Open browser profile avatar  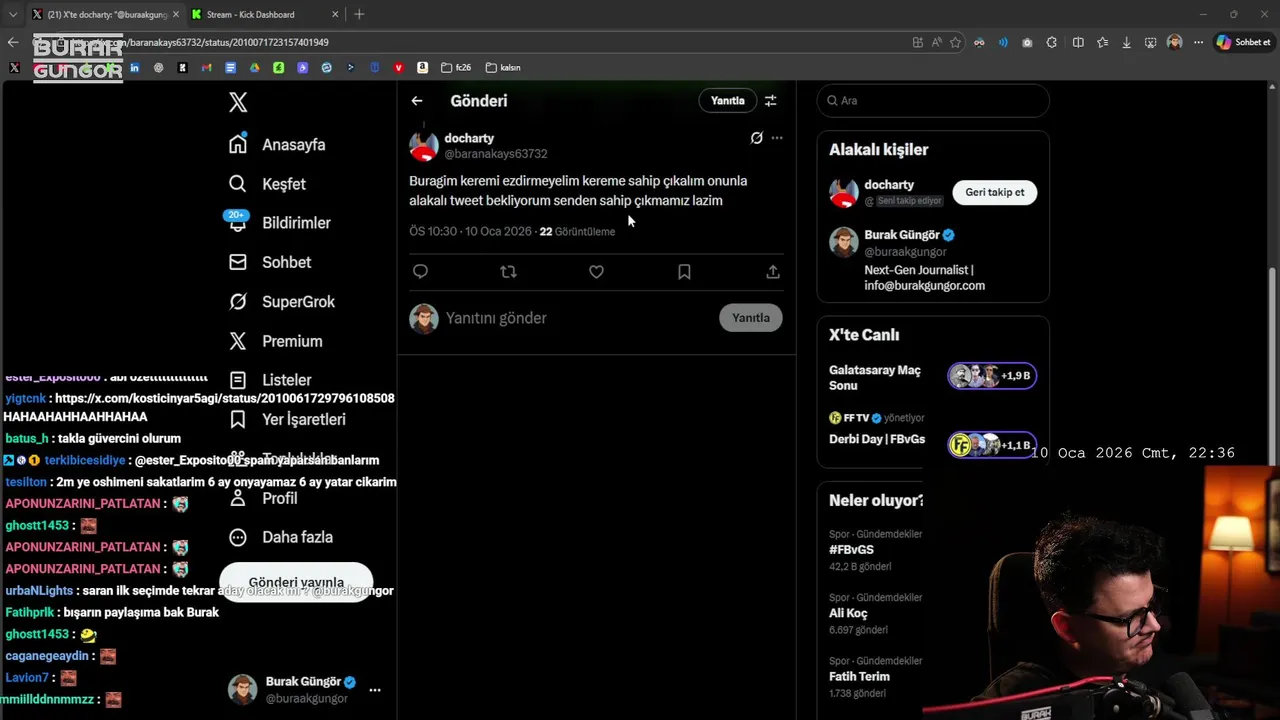point(1174,42)
